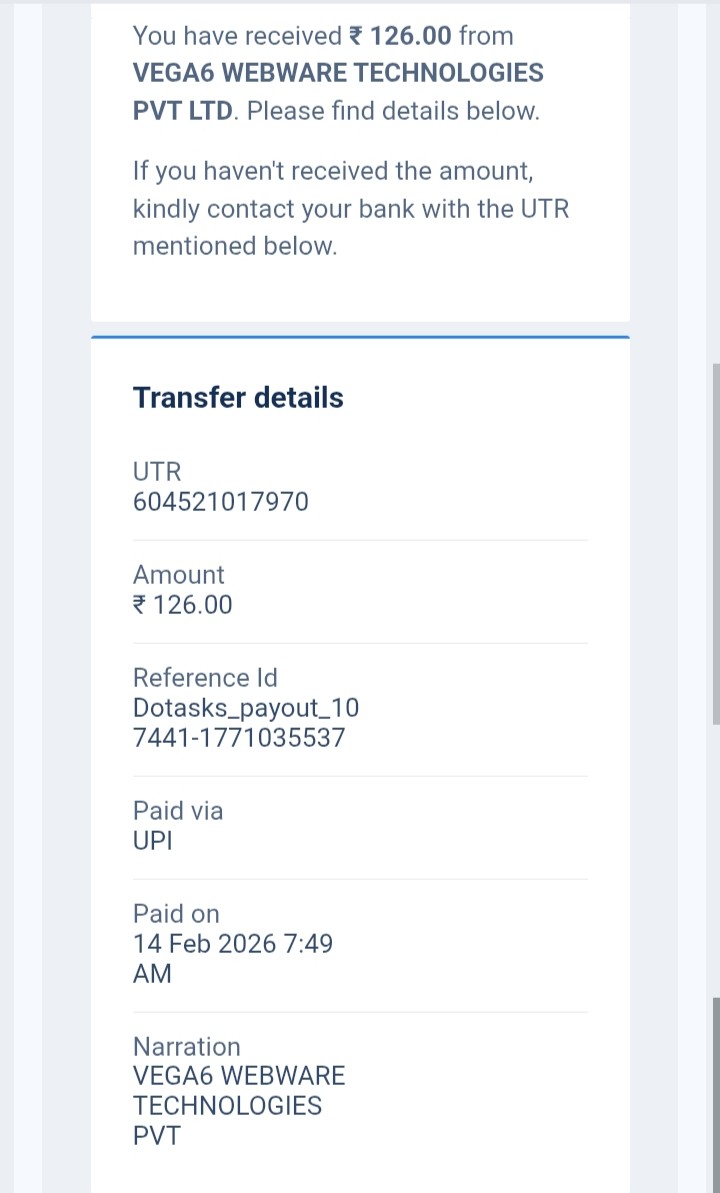This screenshot has height=1193, width=720.
Task: Click the 'Please find details below' text
Action: pos(393,110)
